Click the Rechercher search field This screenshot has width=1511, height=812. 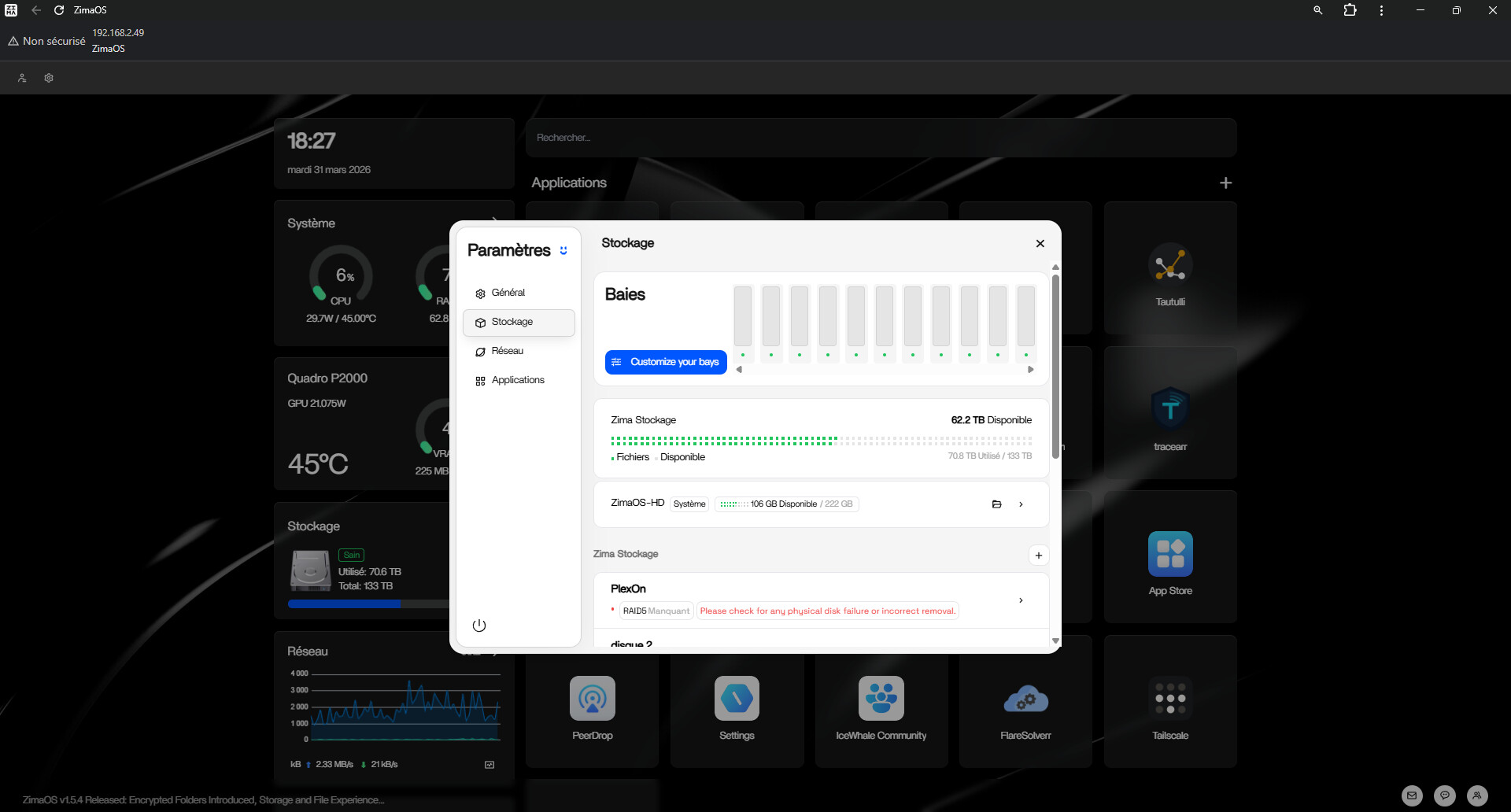pos(881,138)
